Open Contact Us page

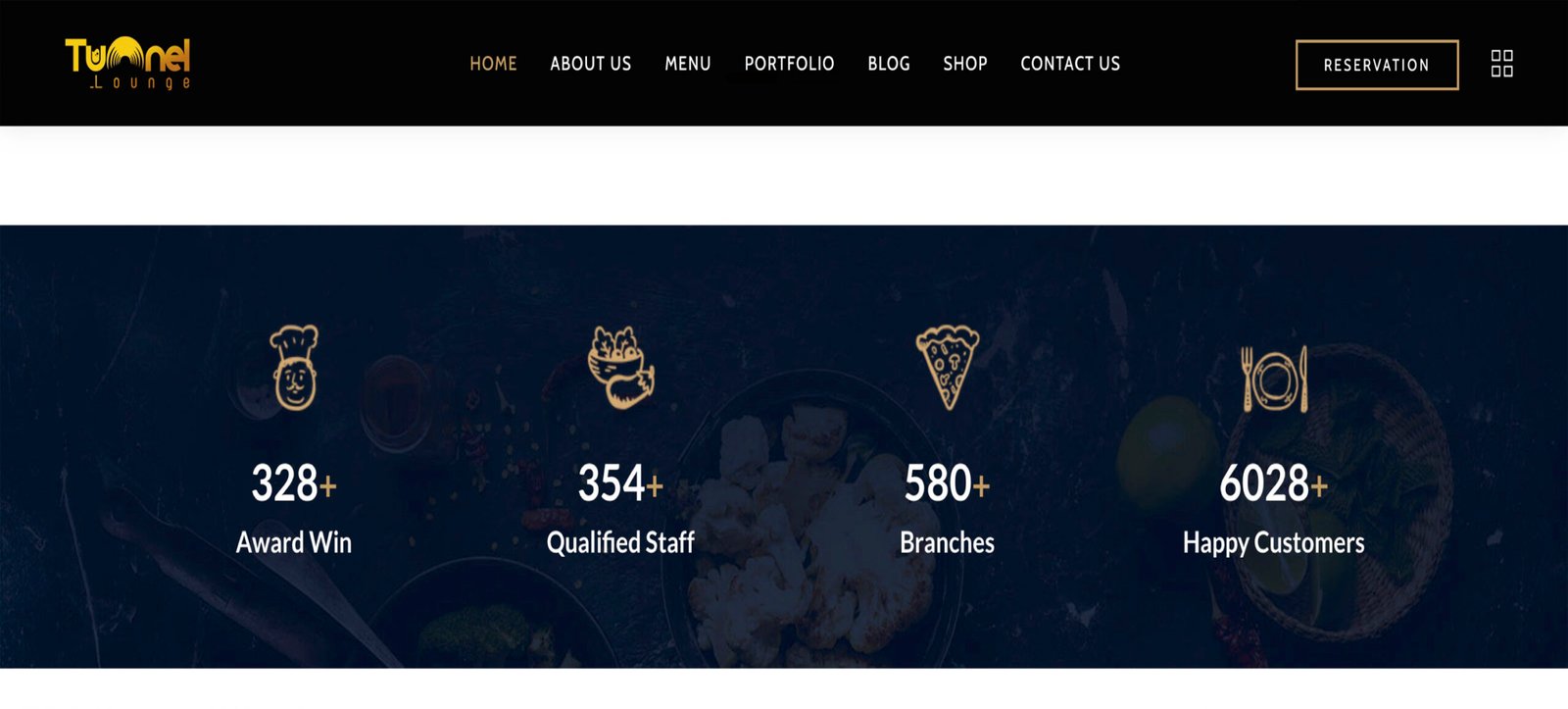1070,64
